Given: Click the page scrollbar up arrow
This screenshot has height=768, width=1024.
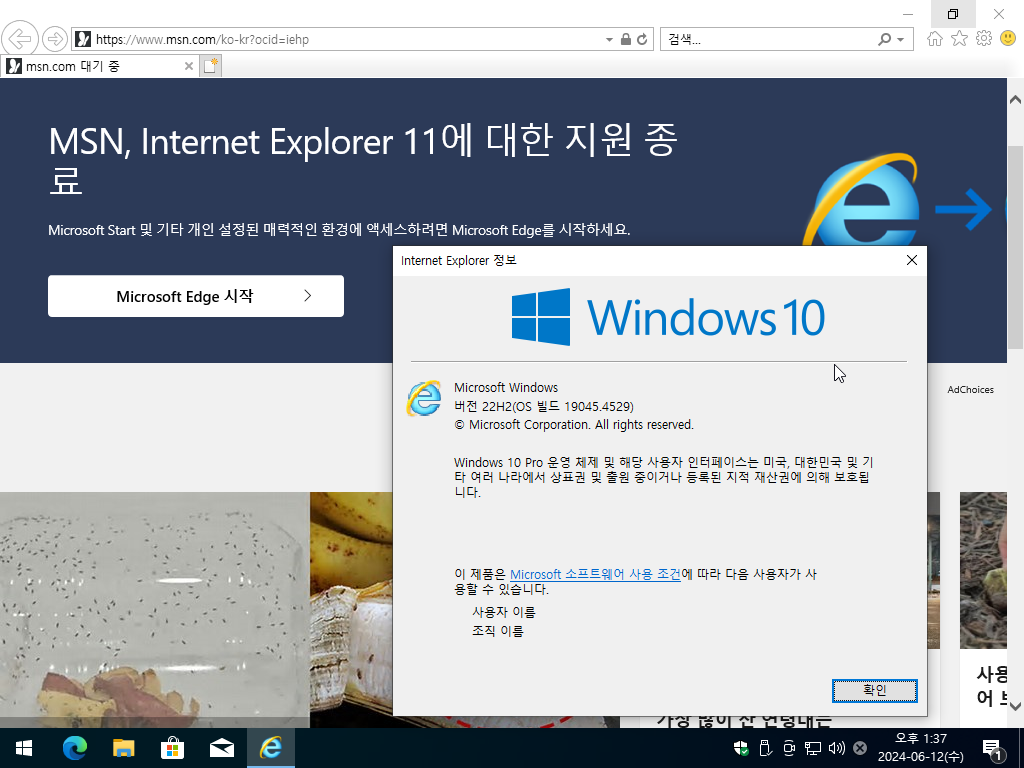Looking at the screenshot, I should tap(1015, 100).
